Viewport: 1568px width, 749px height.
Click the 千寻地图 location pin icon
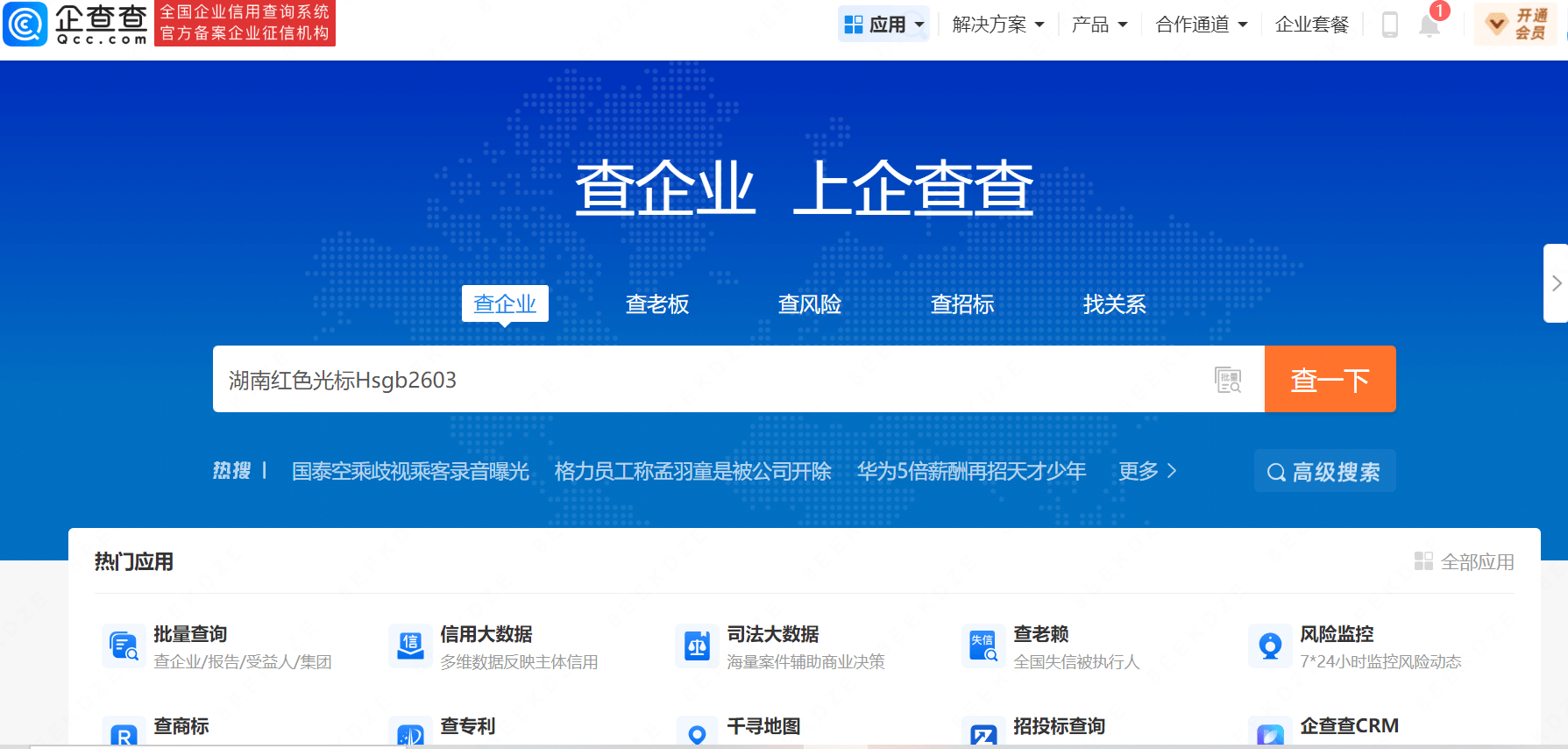(697, 733)
